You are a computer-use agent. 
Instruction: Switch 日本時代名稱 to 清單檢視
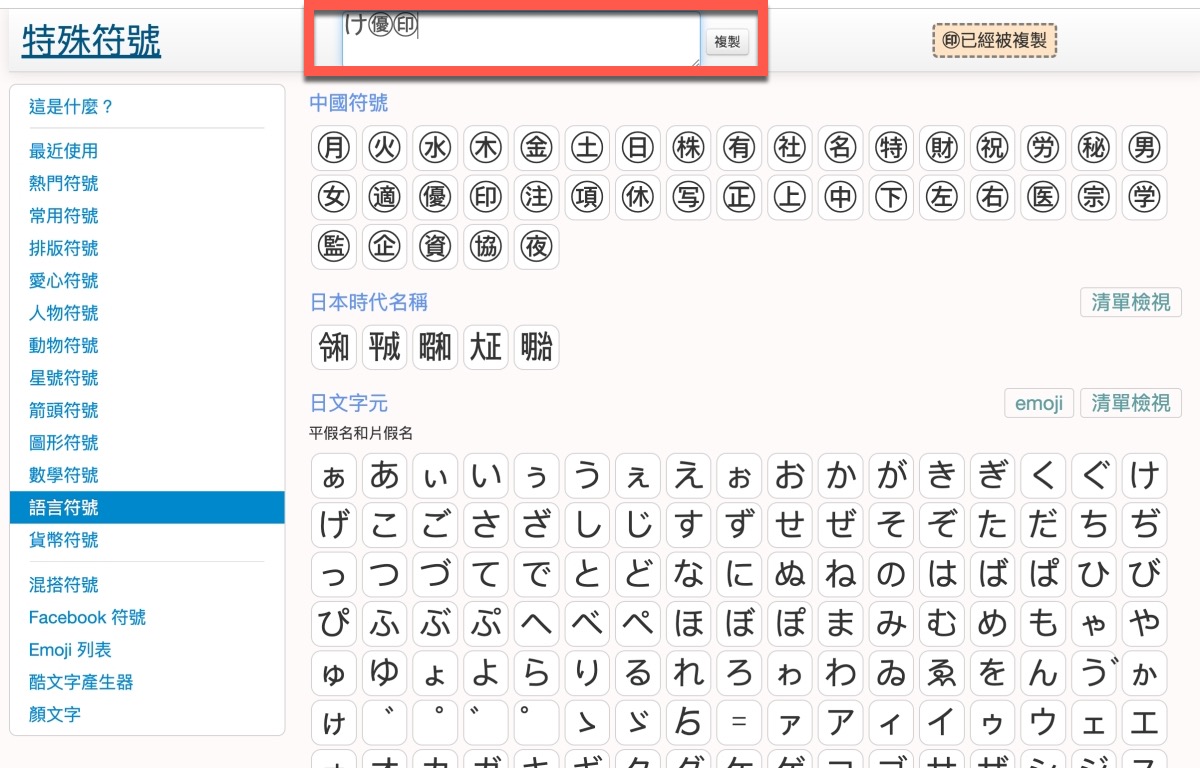coord(1130,302)
